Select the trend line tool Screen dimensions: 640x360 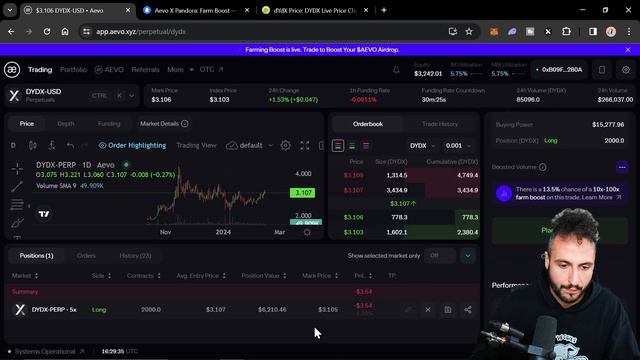coord(17,187)
